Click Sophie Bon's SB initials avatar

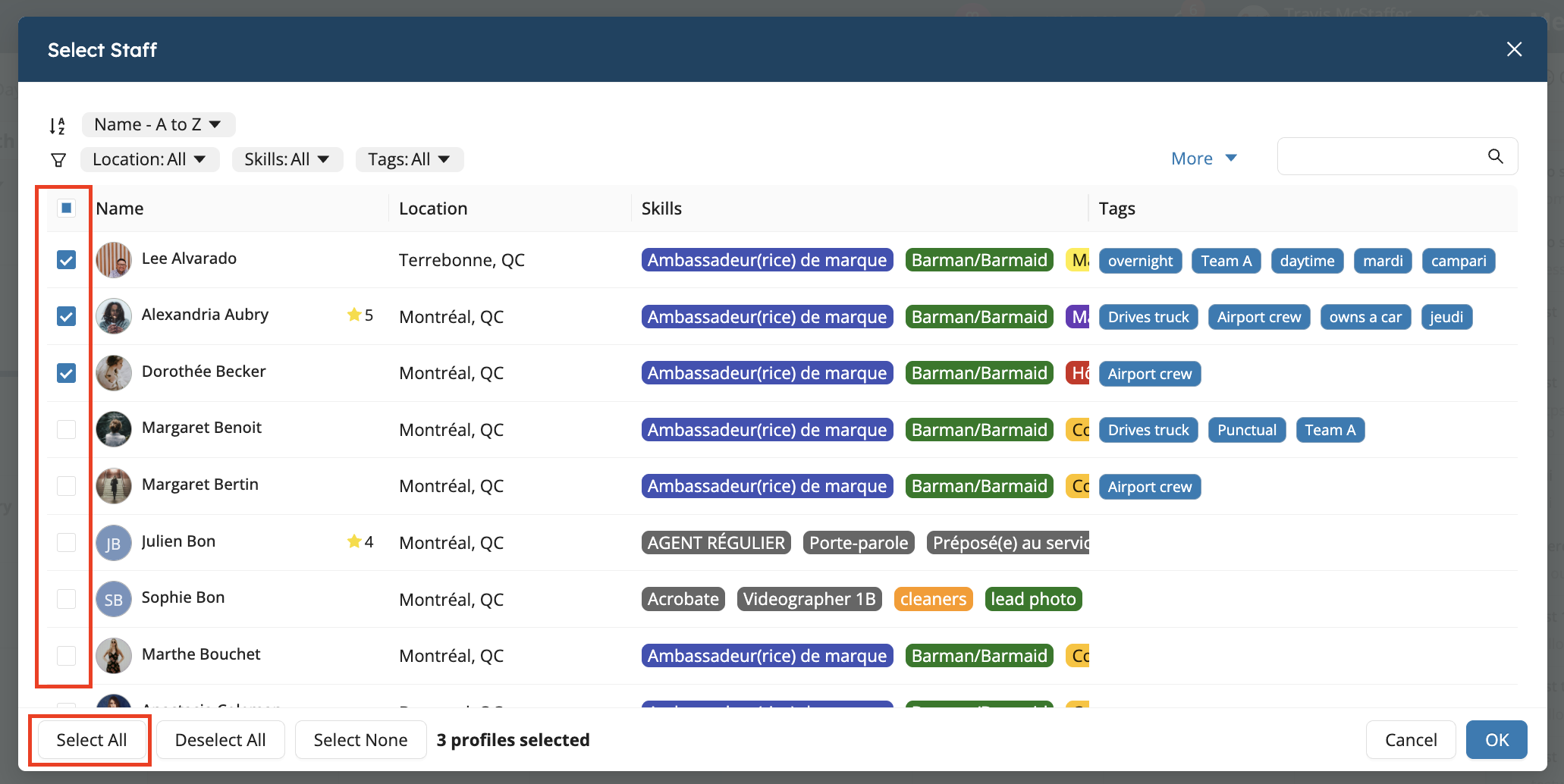pyautogui.click(x=114, y=600)
